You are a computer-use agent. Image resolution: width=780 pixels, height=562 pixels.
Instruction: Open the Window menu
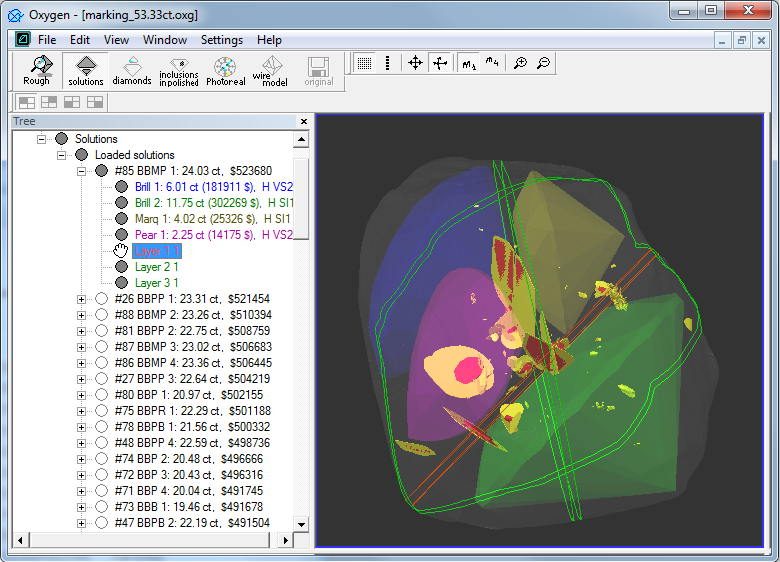(164, 40)
